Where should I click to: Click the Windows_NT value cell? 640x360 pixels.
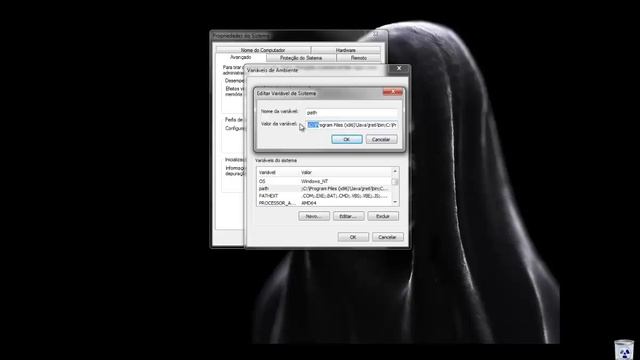pyautogui.click(x=314, y=181)
